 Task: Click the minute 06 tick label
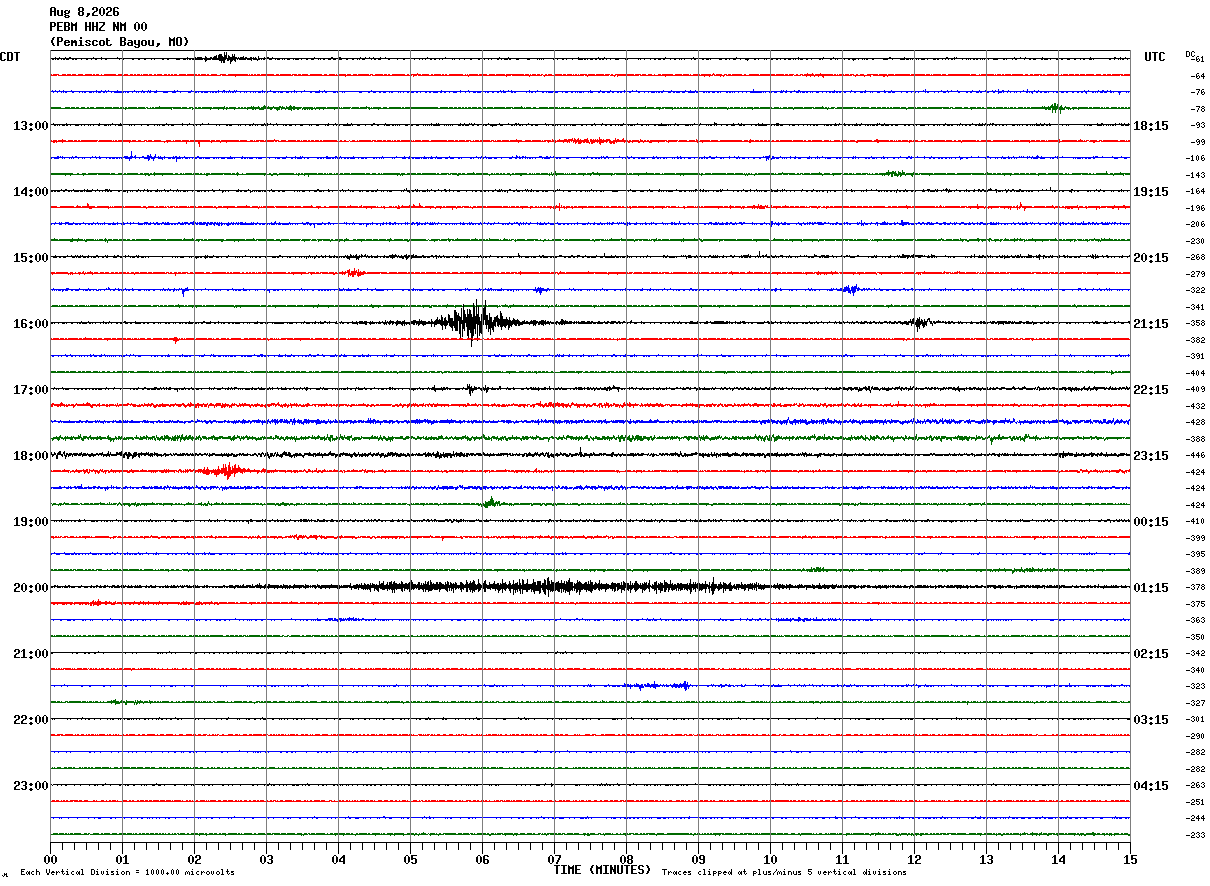coord(482,859)
